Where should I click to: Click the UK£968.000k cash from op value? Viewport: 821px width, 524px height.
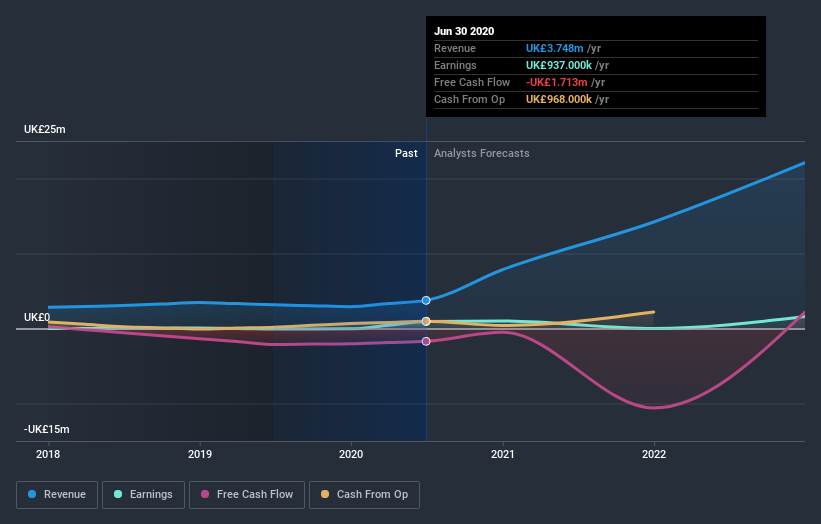559,99
